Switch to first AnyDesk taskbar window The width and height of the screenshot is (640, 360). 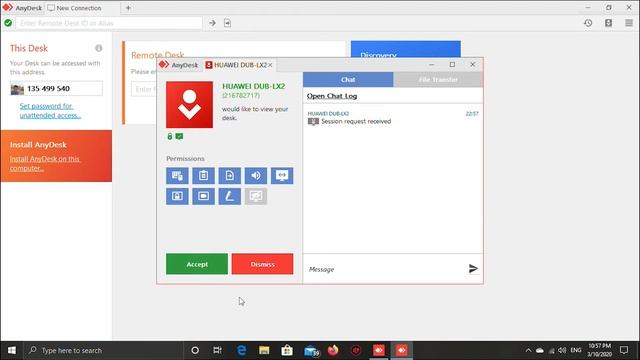click(x=379, y=350)
